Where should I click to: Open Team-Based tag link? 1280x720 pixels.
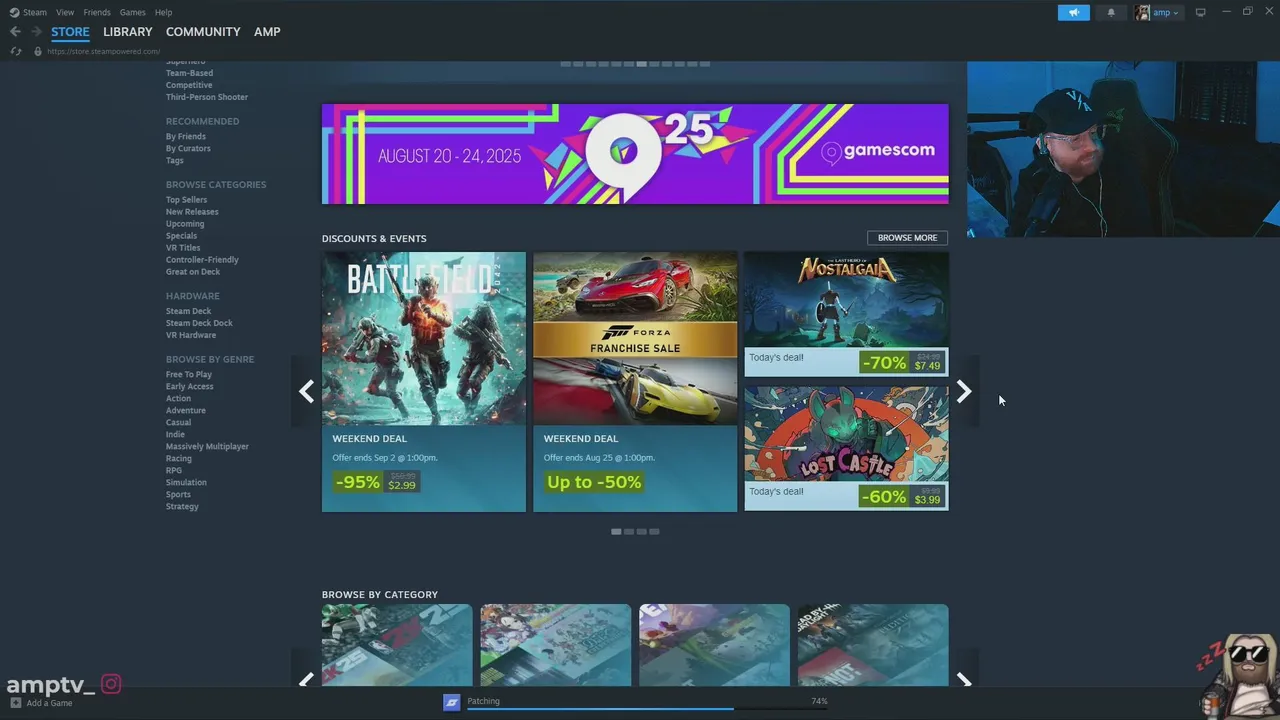[189, 73]
